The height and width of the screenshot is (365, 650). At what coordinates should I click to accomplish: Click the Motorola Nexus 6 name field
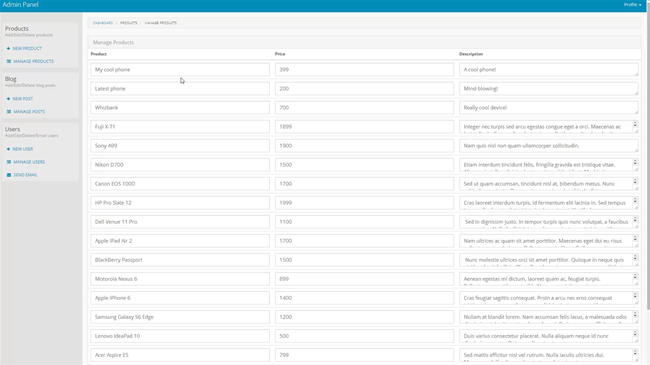pos(180,280)
